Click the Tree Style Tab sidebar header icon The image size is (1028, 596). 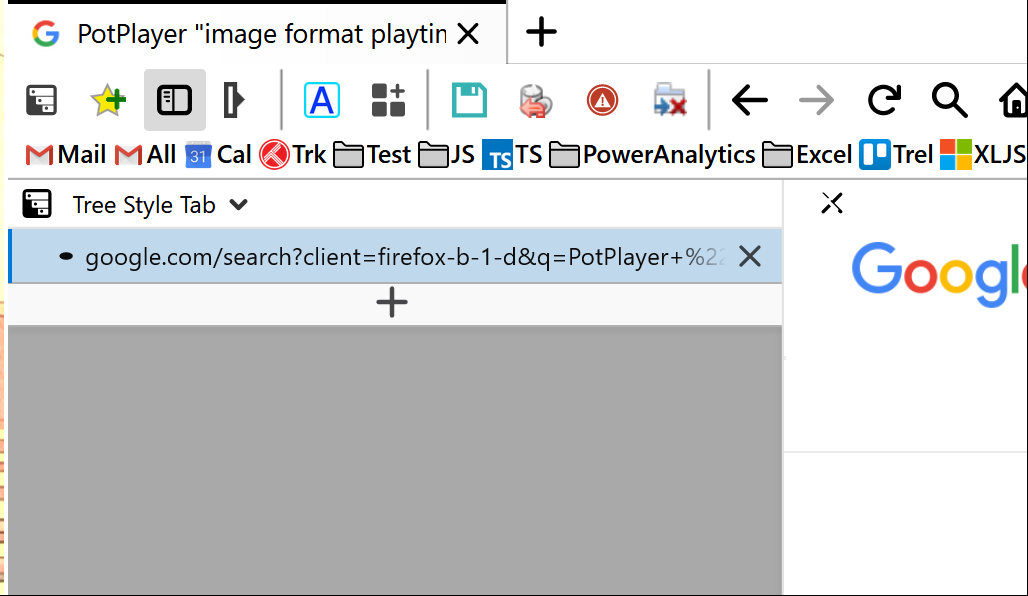(37, 204)
